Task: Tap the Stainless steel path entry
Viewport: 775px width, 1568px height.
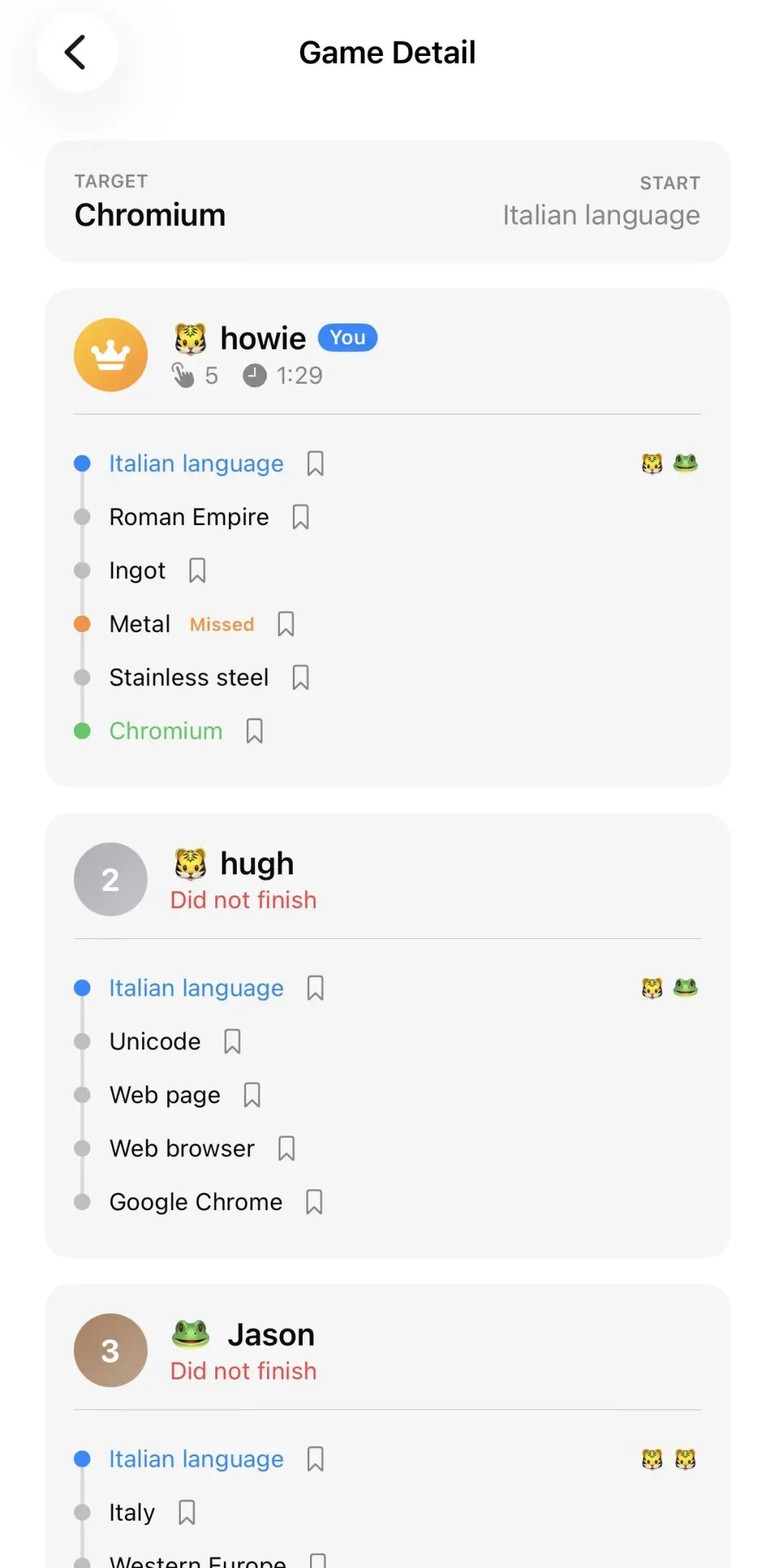Action: 189,677
